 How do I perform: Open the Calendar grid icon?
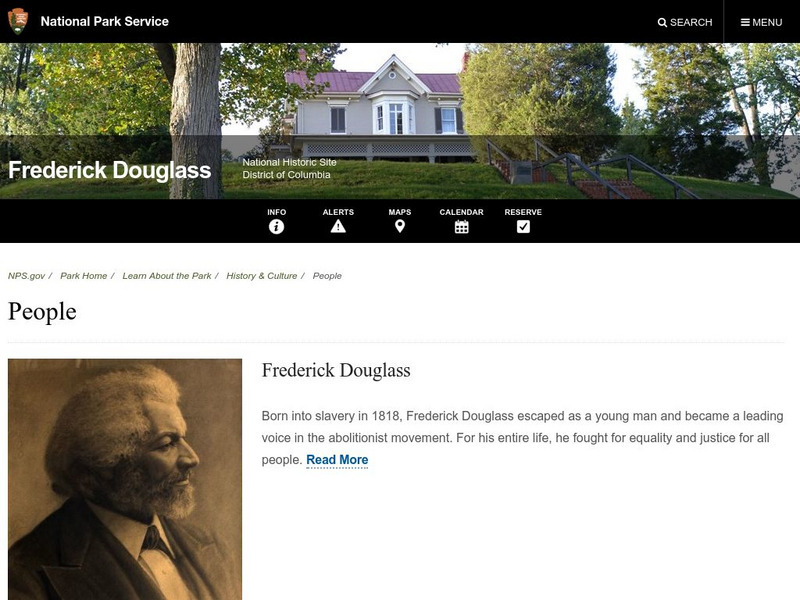click(x=462, y=227)
